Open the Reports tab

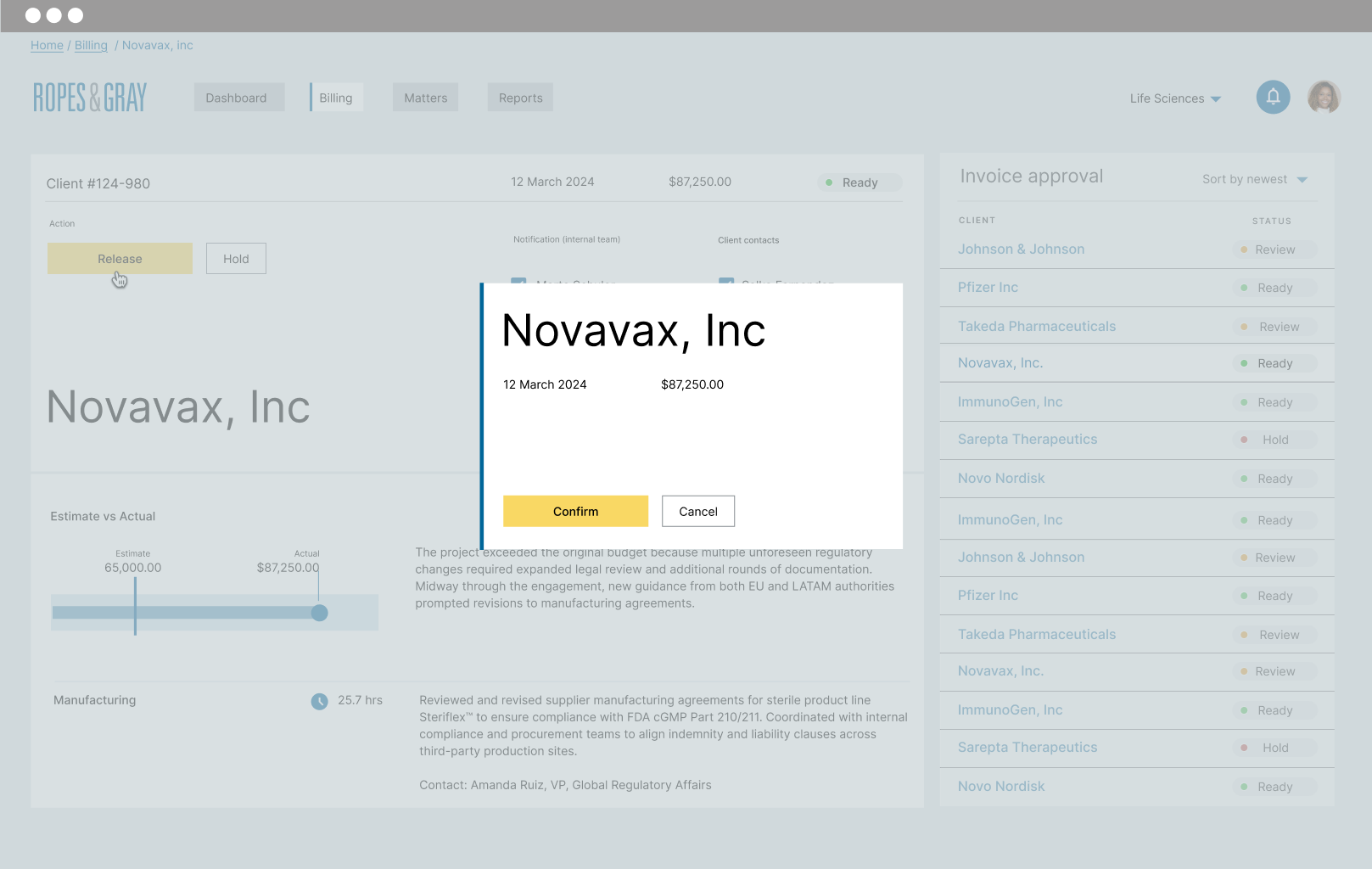[x=520, y=98]
